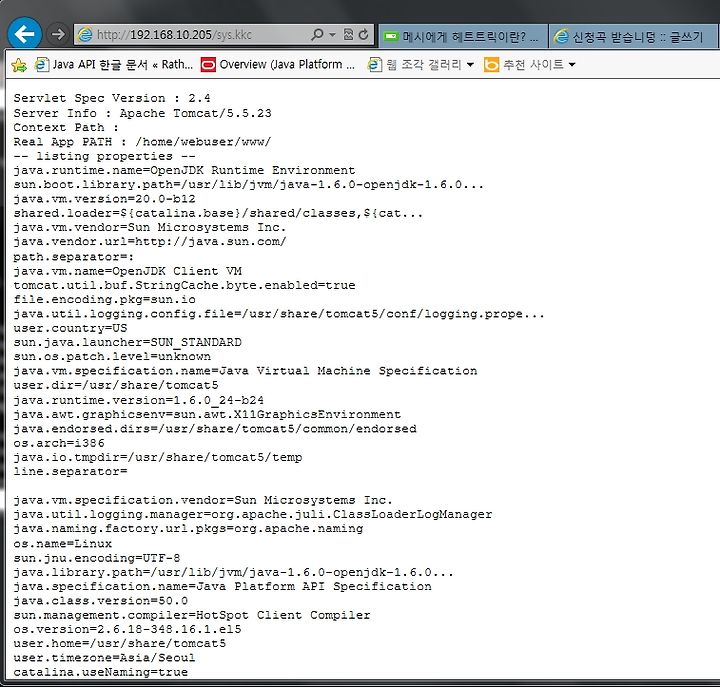Click 'java.io.tmpdir=/usr/share/tomcat5/temp' text
The image size is (720, 687).
pos(158,457)
